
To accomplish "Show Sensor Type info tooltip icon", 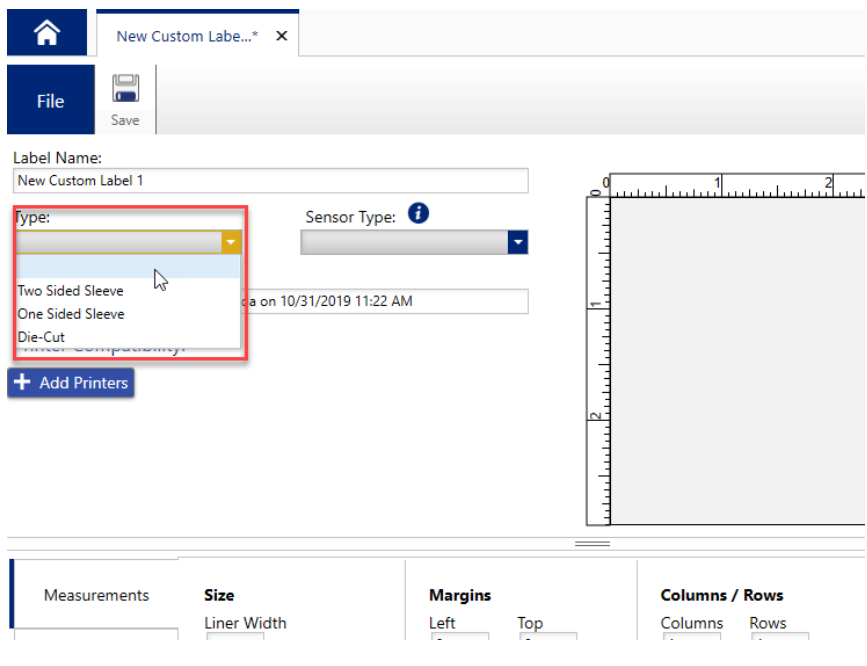I will point(419,213).
